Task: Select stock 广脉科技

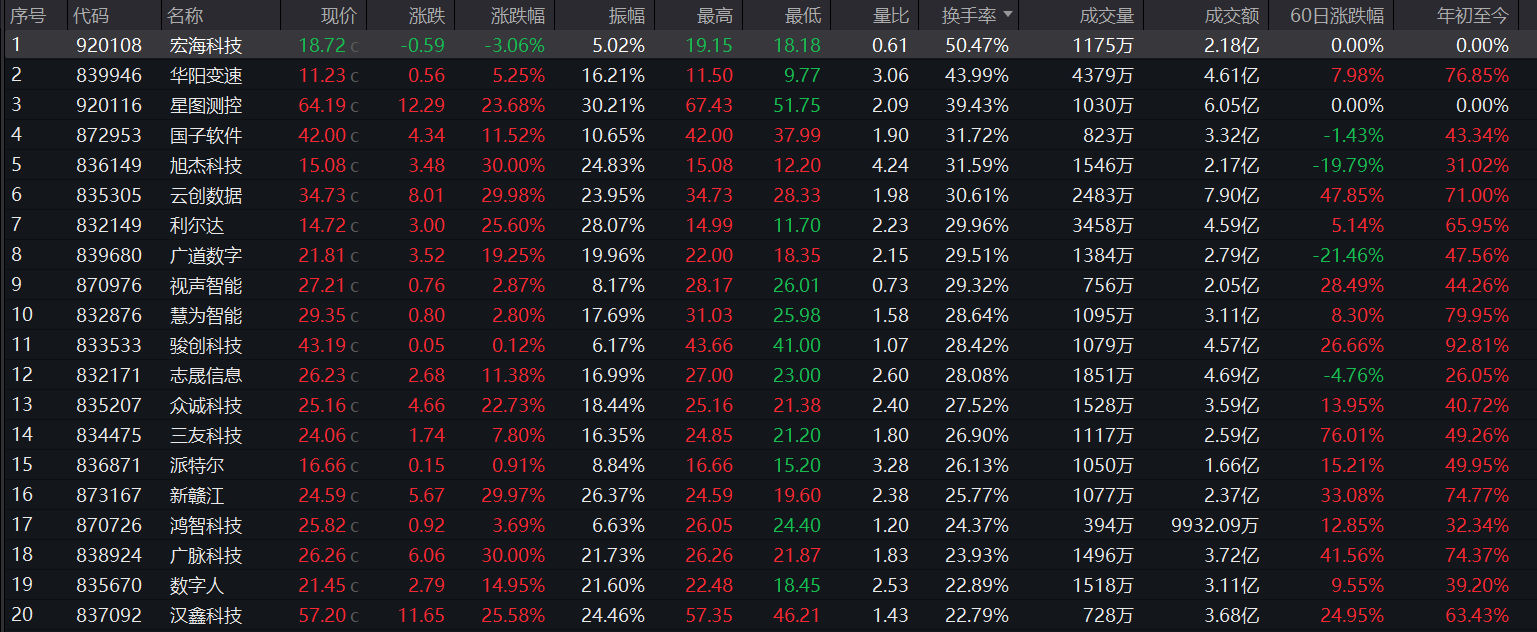Action: coord(206,555)
